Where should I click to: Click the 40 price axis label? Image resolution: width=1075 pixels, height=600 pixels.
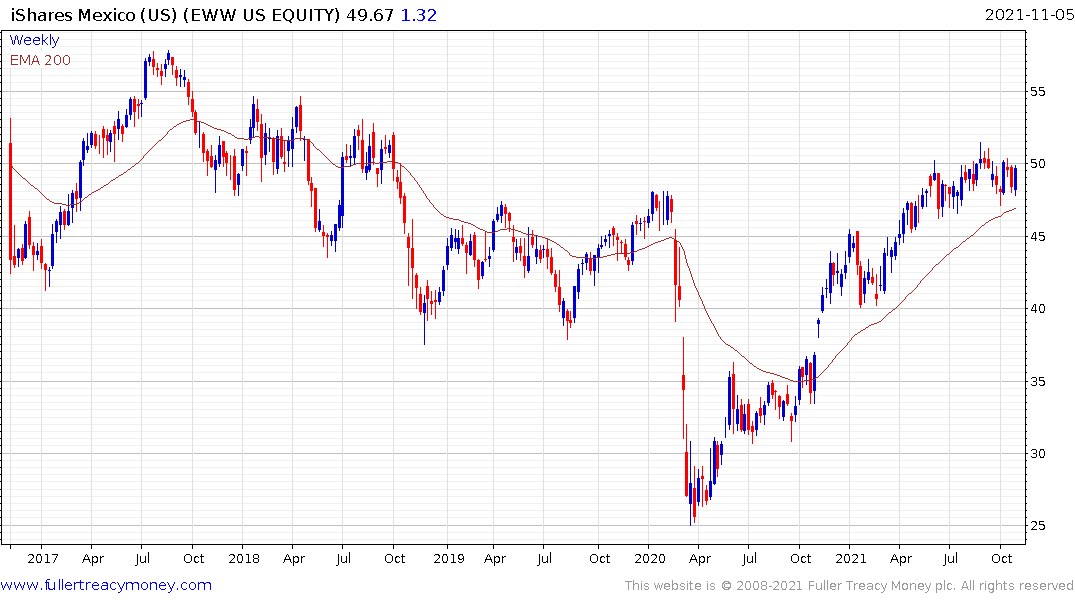pyautogui.click(x=1038, y=309)
